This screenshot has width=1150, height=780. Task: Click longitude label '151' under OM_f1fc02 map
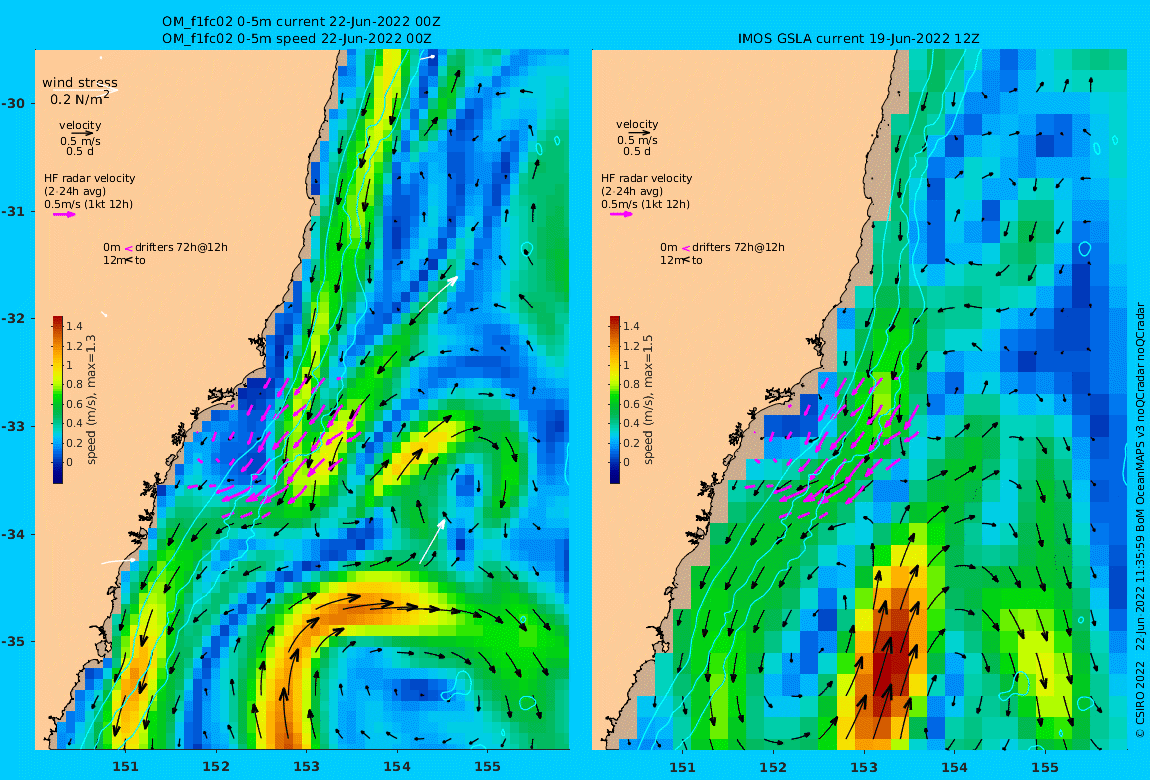[125, 767]
